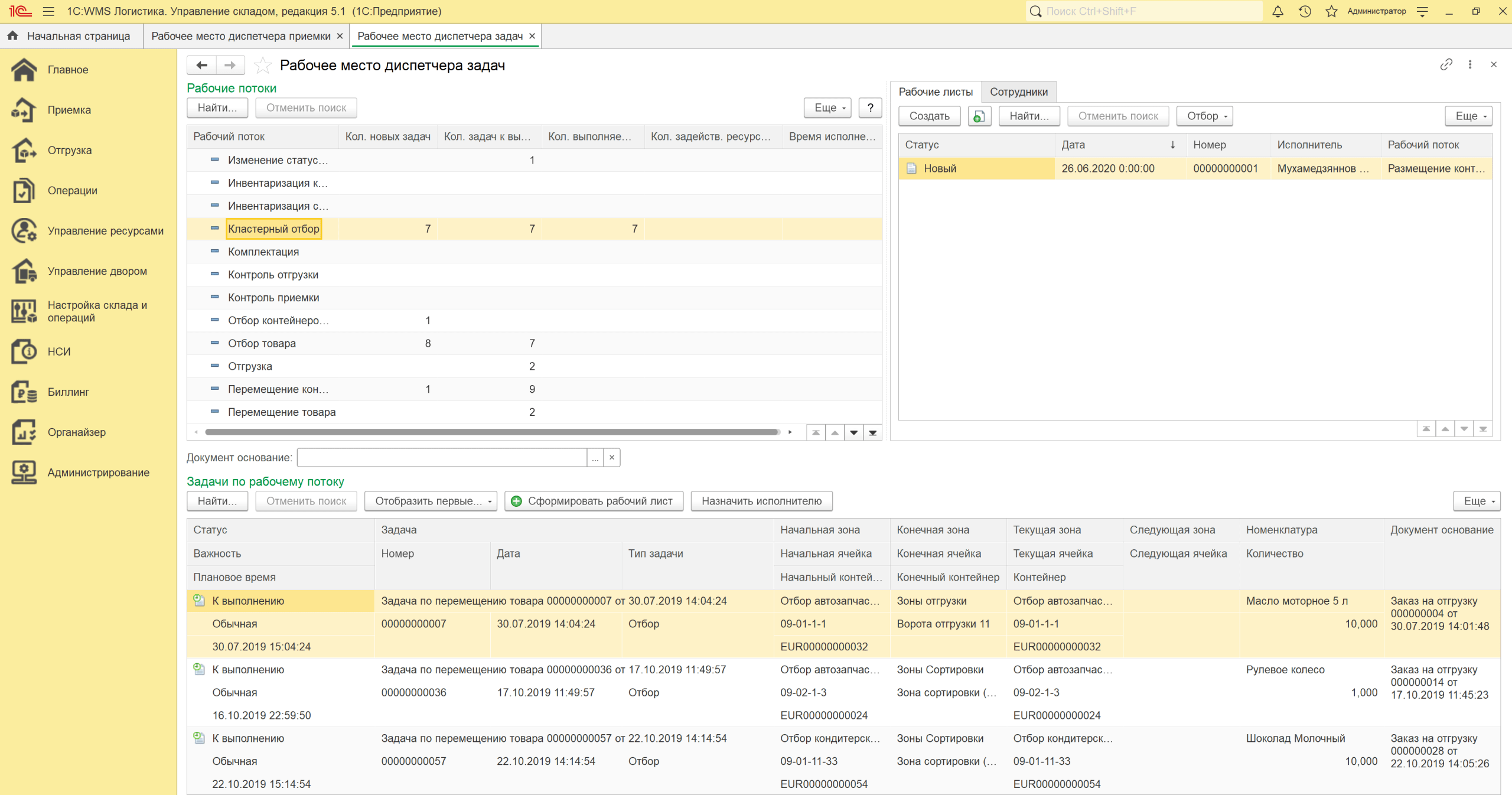Click Назначить исполнителю button

click(x=761, y=501)
